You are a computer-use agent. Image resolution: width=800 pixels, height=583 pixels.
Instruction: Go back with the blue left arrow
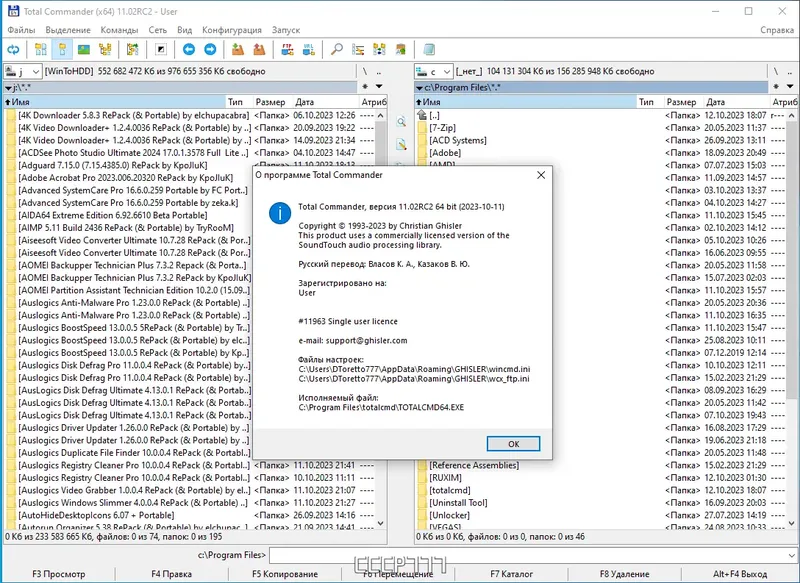click(189, 49)
